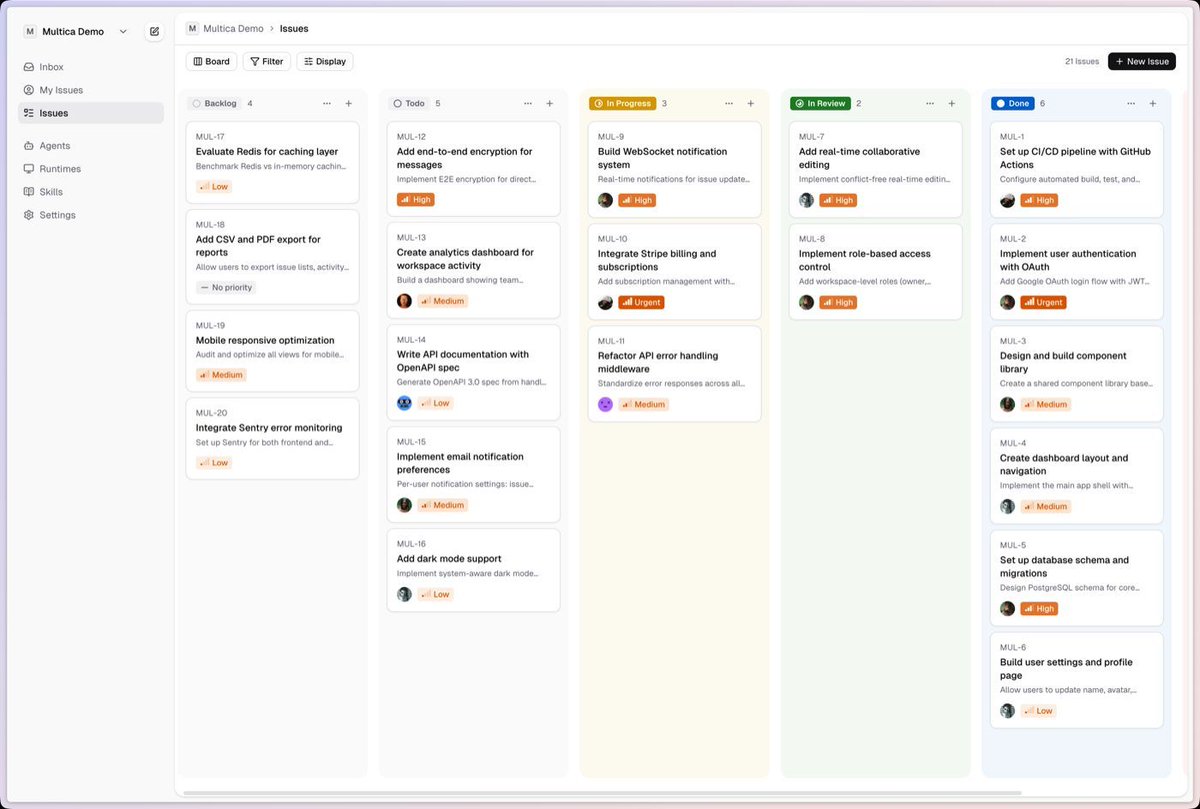This screenshot has height=809, width=1200.
Task: Click the Multica Demo breadcrumb link
Action: tap(233, 29)
